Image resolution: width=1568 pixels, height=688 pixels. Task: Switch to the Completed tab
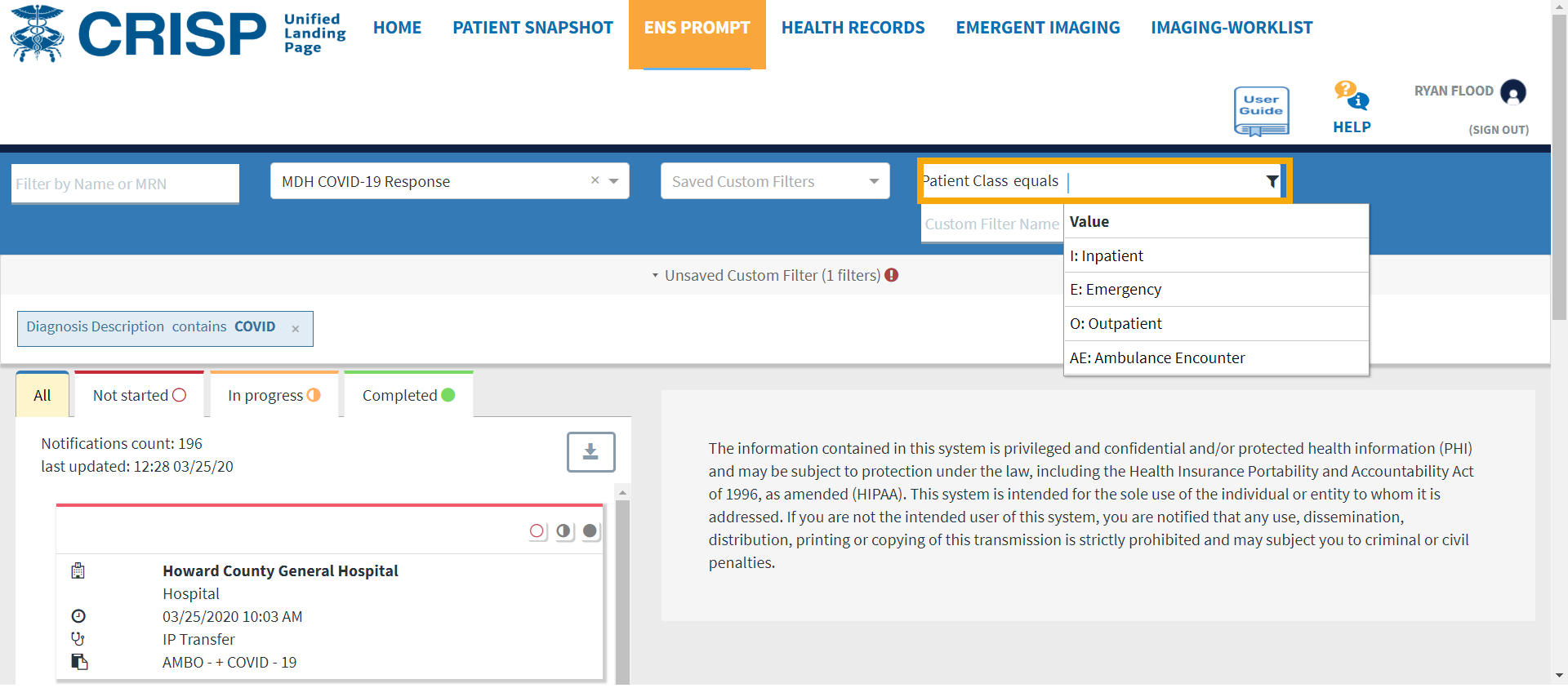(408, 395)
